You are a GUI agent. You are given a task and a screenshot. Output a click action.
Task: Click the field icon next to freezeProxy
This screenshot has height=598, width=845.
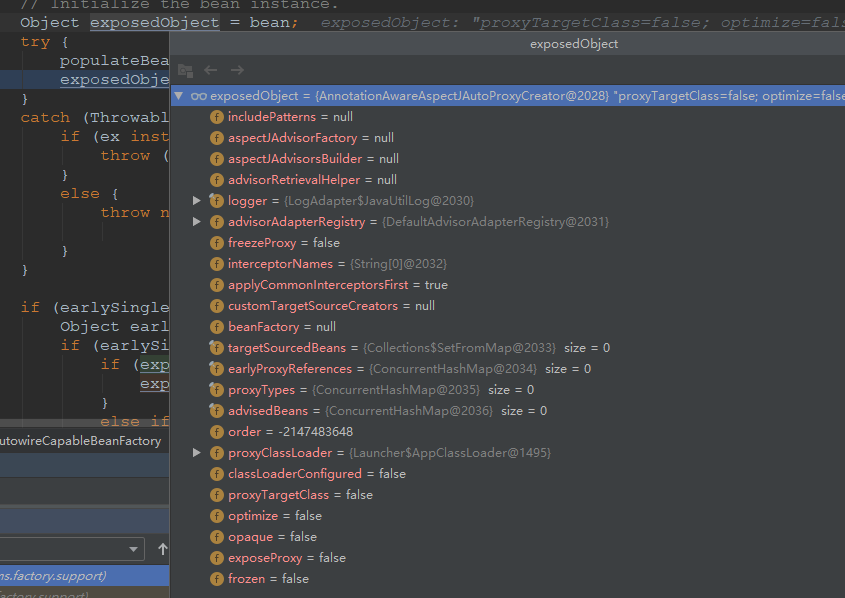[217, 243]
